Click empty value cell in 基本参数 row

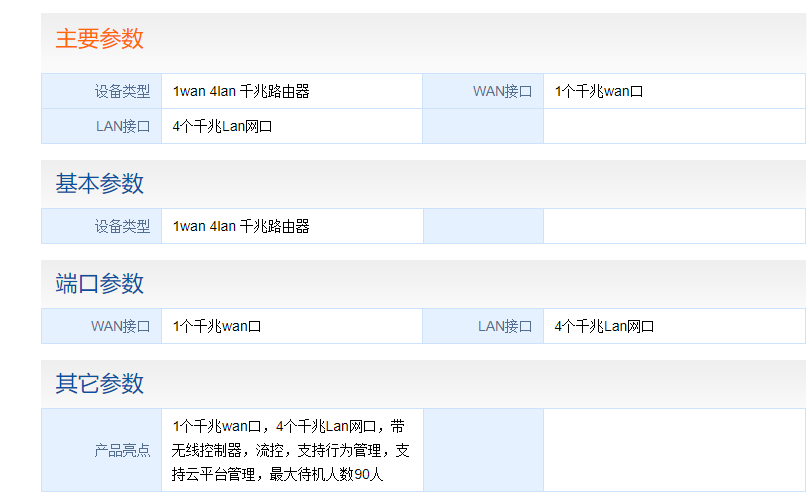(674, 226)
